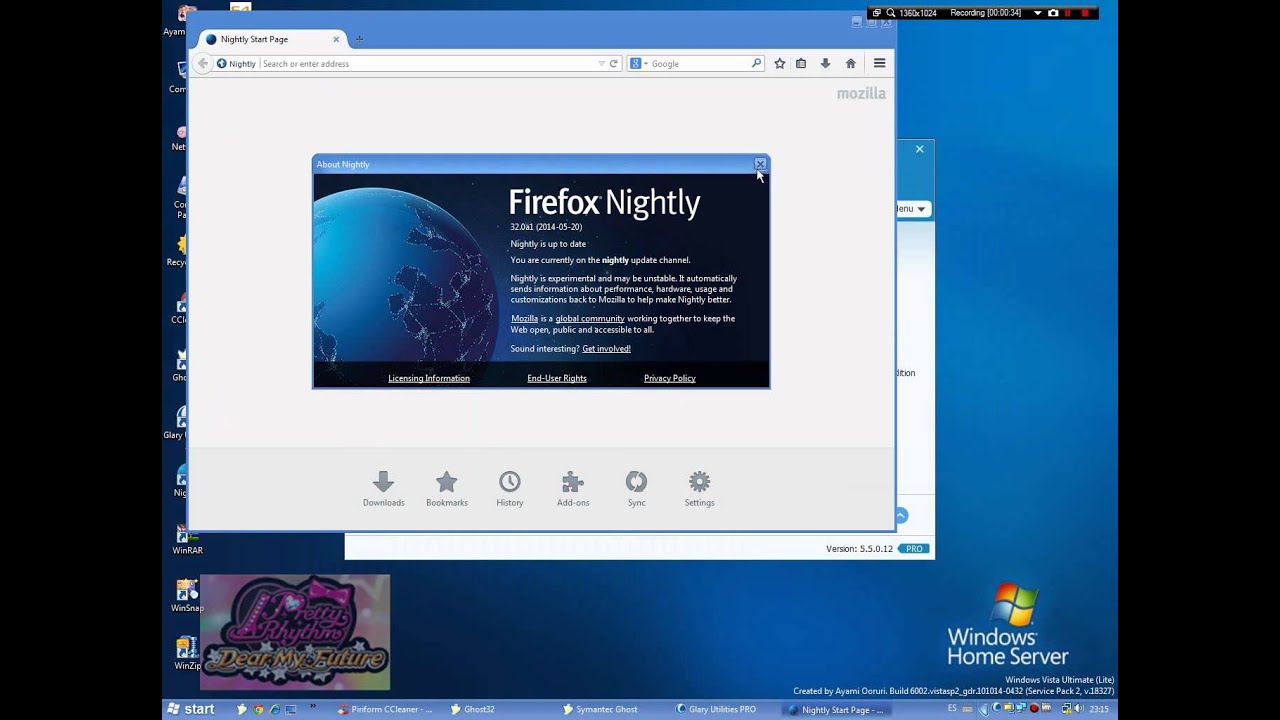Expand the address bar history dropdown
The image size is (1280, 720).
[x=601, y=63]
